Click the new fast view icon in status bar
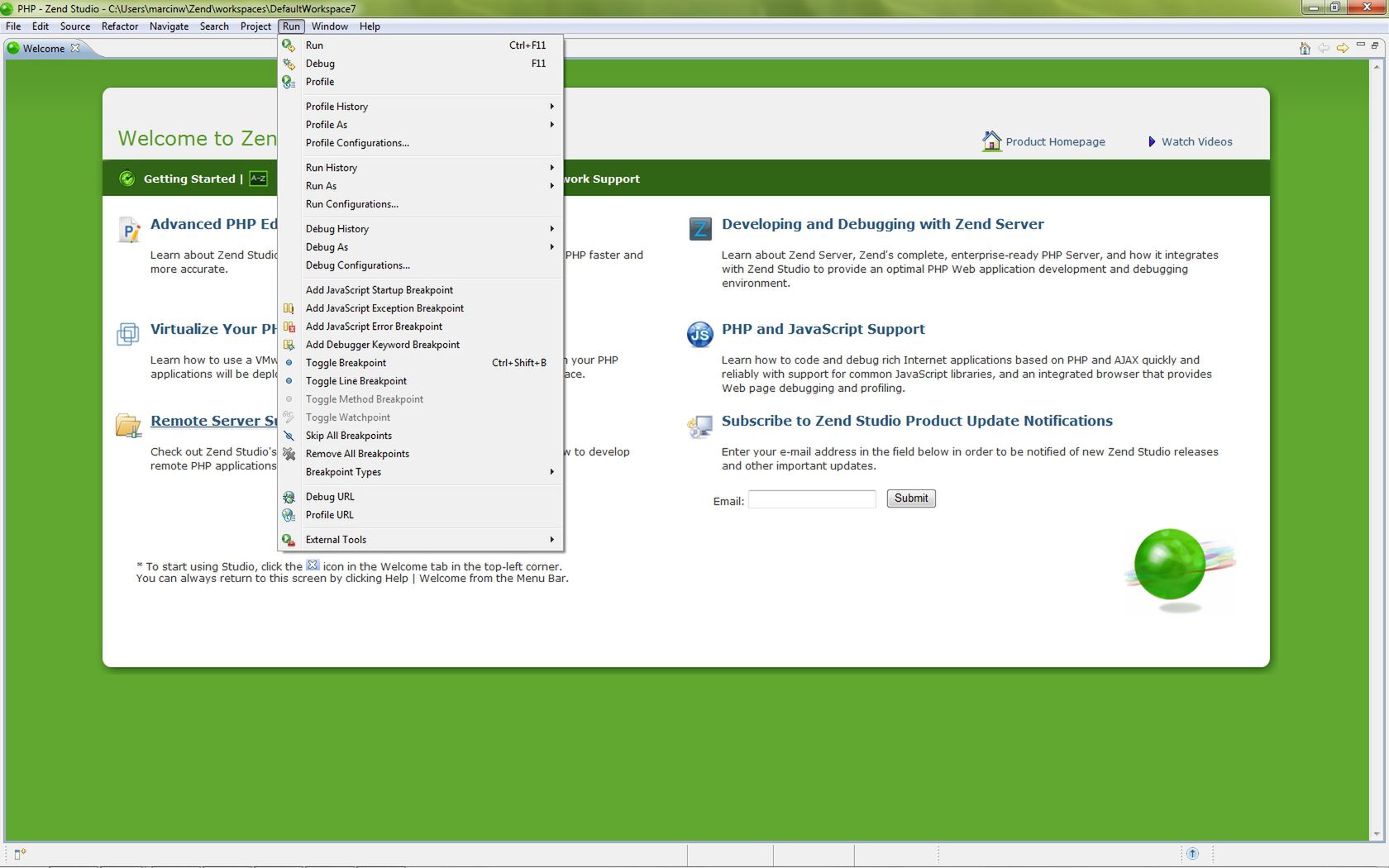Viewport: 1389px width, 868px height. point(20,854)
